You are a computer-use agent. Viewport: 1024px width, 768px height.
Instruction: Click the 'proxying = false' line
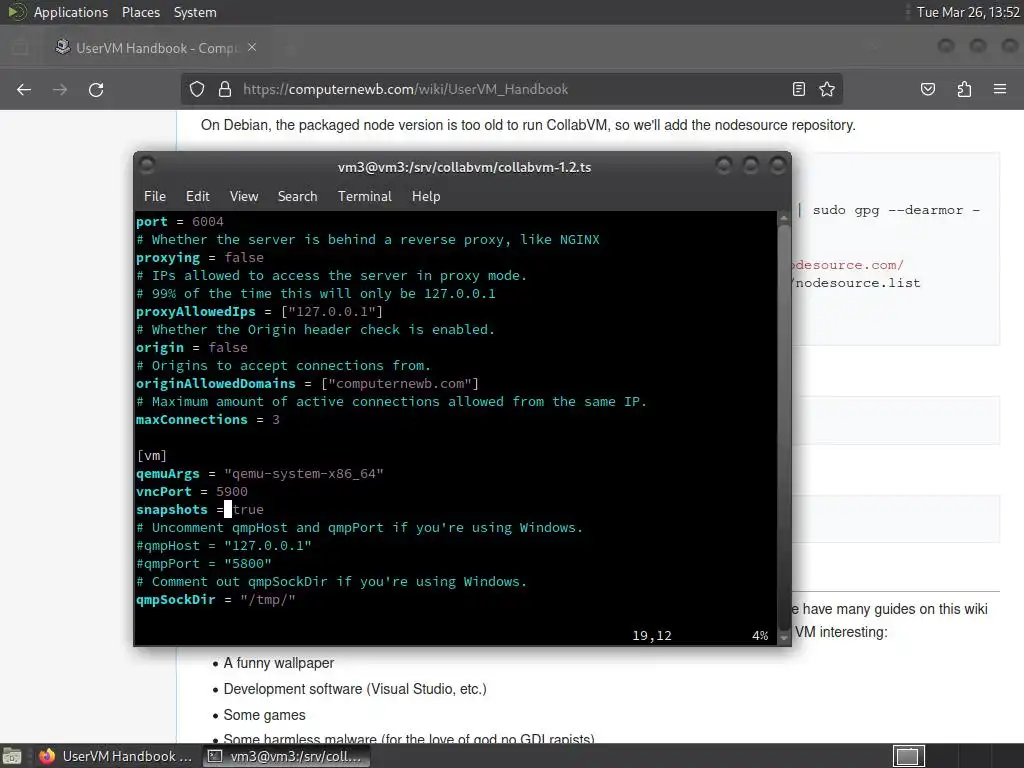(200, 257)
